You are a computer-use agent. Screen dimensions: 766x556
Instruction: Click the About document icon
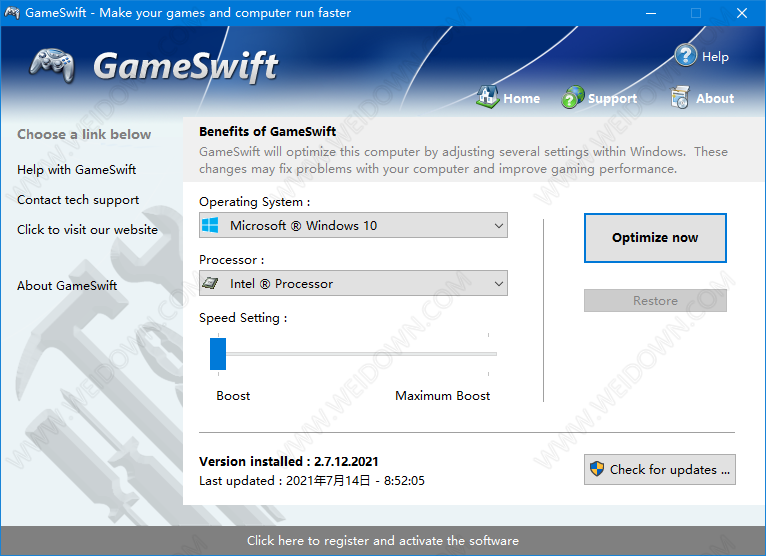click(680, 97)
